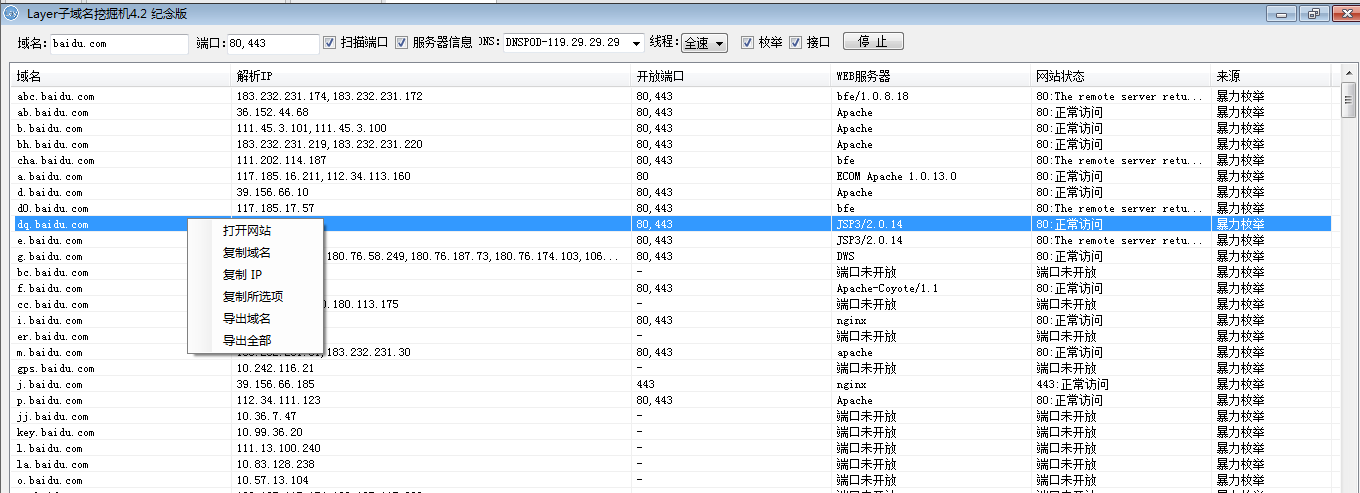1360x493 pixels.
Task: Select the b.baidu.com row
Action: pos(671,128)
